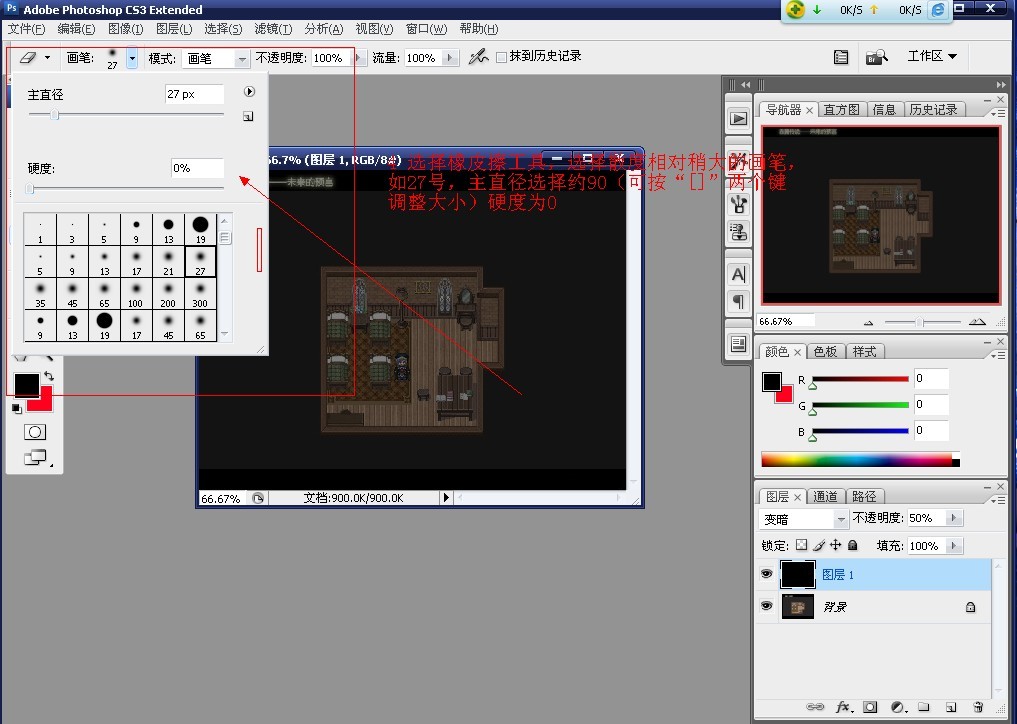The image size is (1017, 724).
Task: Open the layer 填充 fill slider arrow
Action: [954, 546]
